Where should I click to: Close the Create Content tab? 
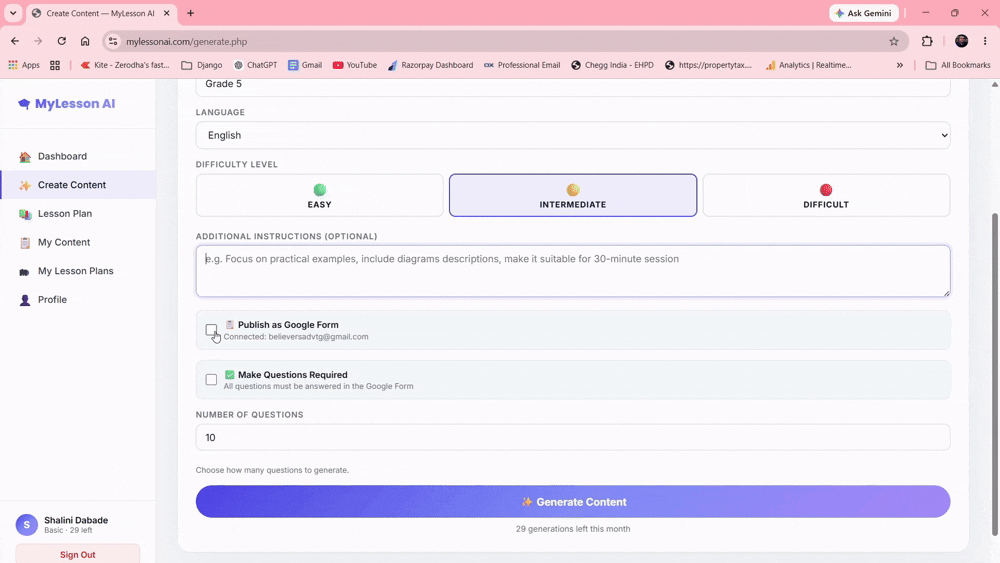point(166,13)
